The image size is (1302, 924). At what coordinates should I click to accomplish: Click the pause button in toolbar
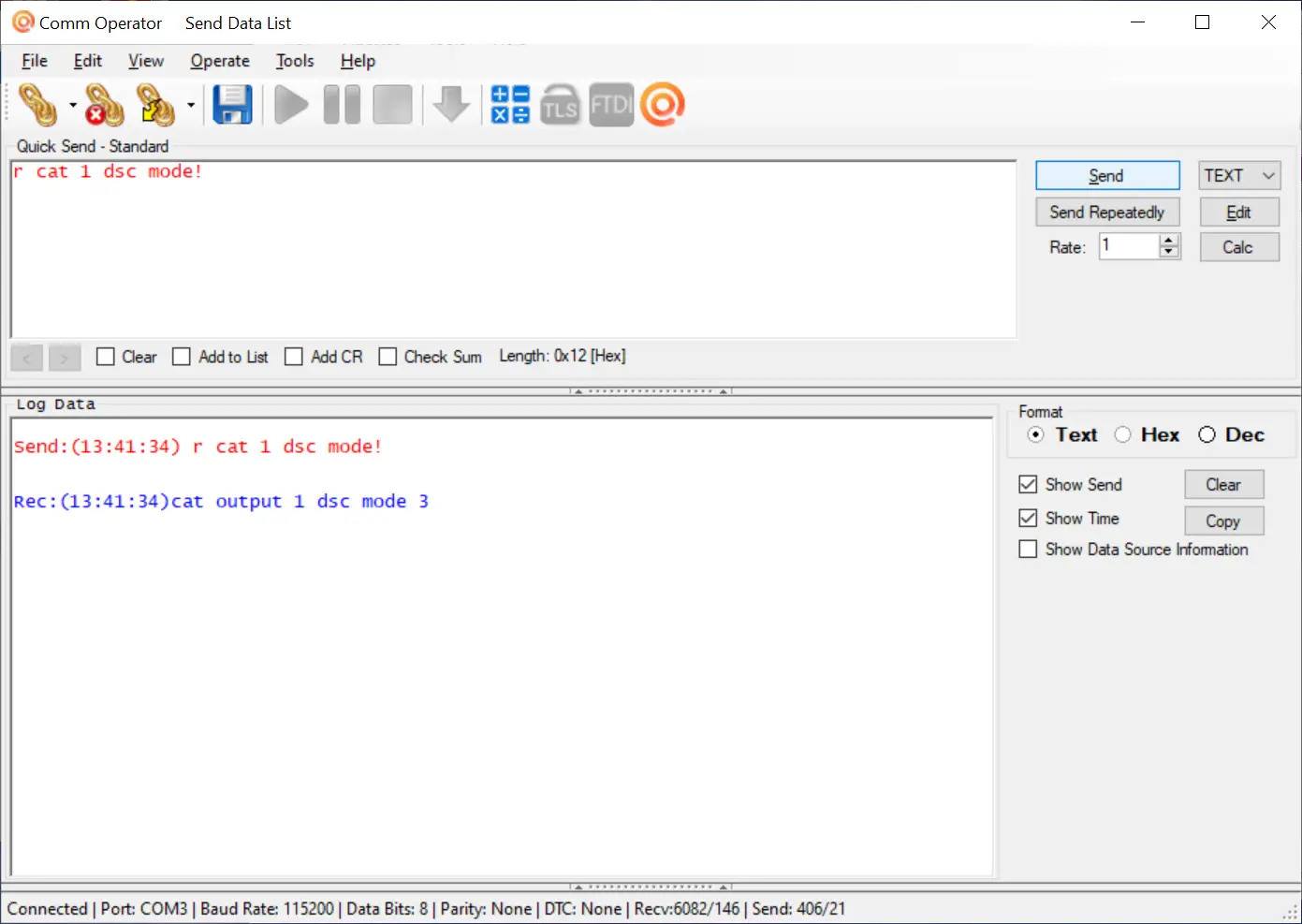point(342,105)
